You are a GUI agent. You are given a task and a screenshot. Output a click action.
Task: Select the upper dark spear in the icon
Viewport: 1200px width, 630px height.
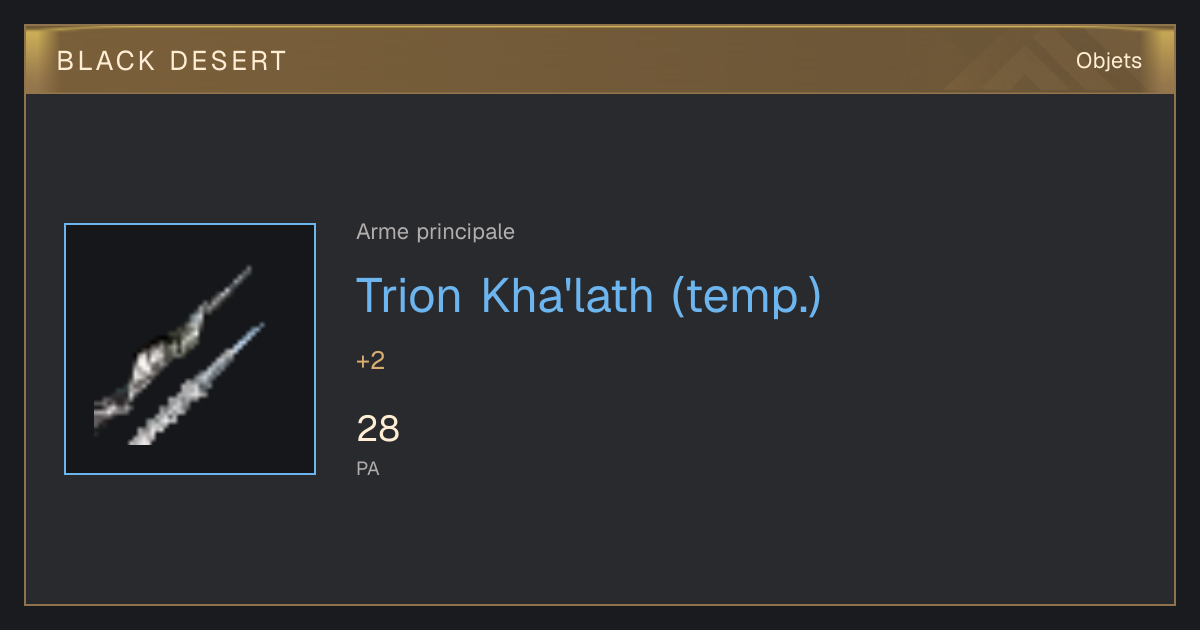[172, 350]
